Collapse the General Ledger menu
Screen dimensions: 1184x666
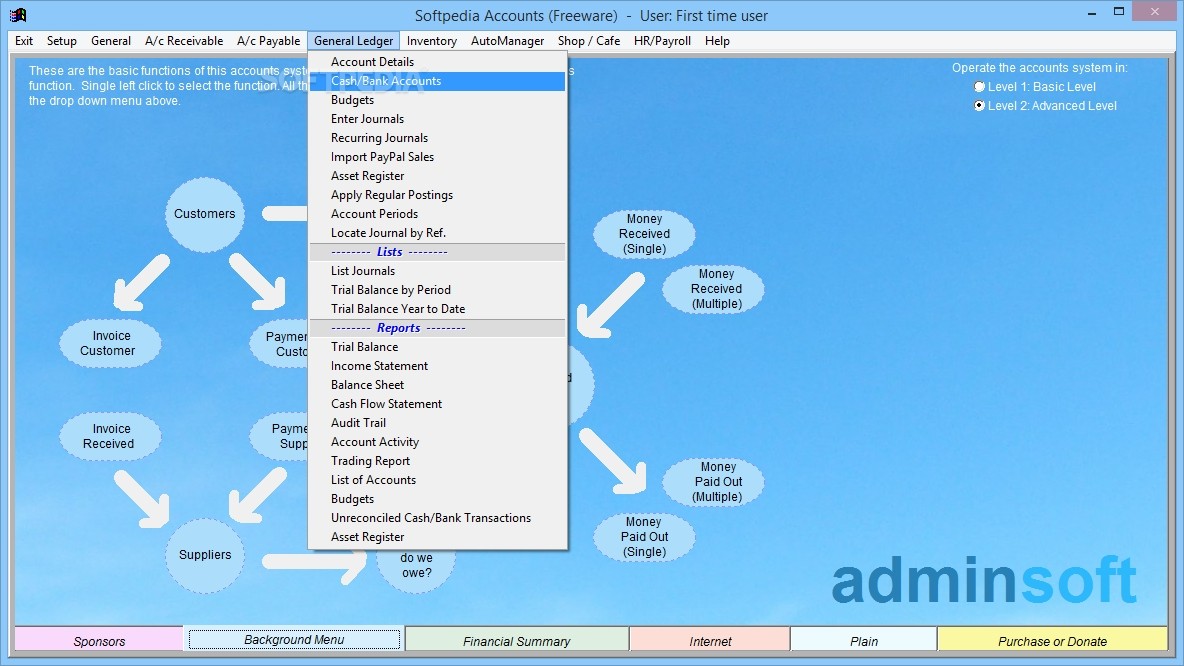coord(353,41)
